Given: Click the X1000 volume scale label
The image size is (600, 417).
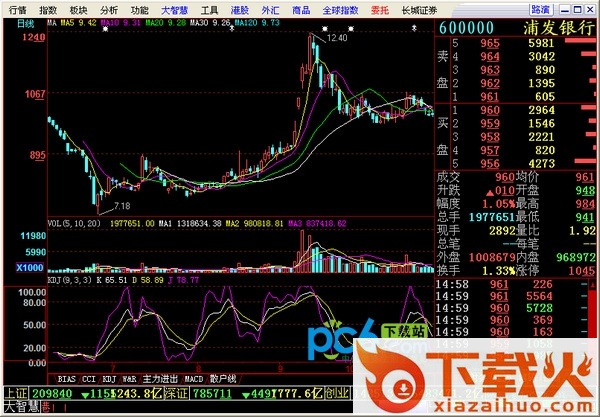Looking at the screenshot, I should [x=29, y=267].
